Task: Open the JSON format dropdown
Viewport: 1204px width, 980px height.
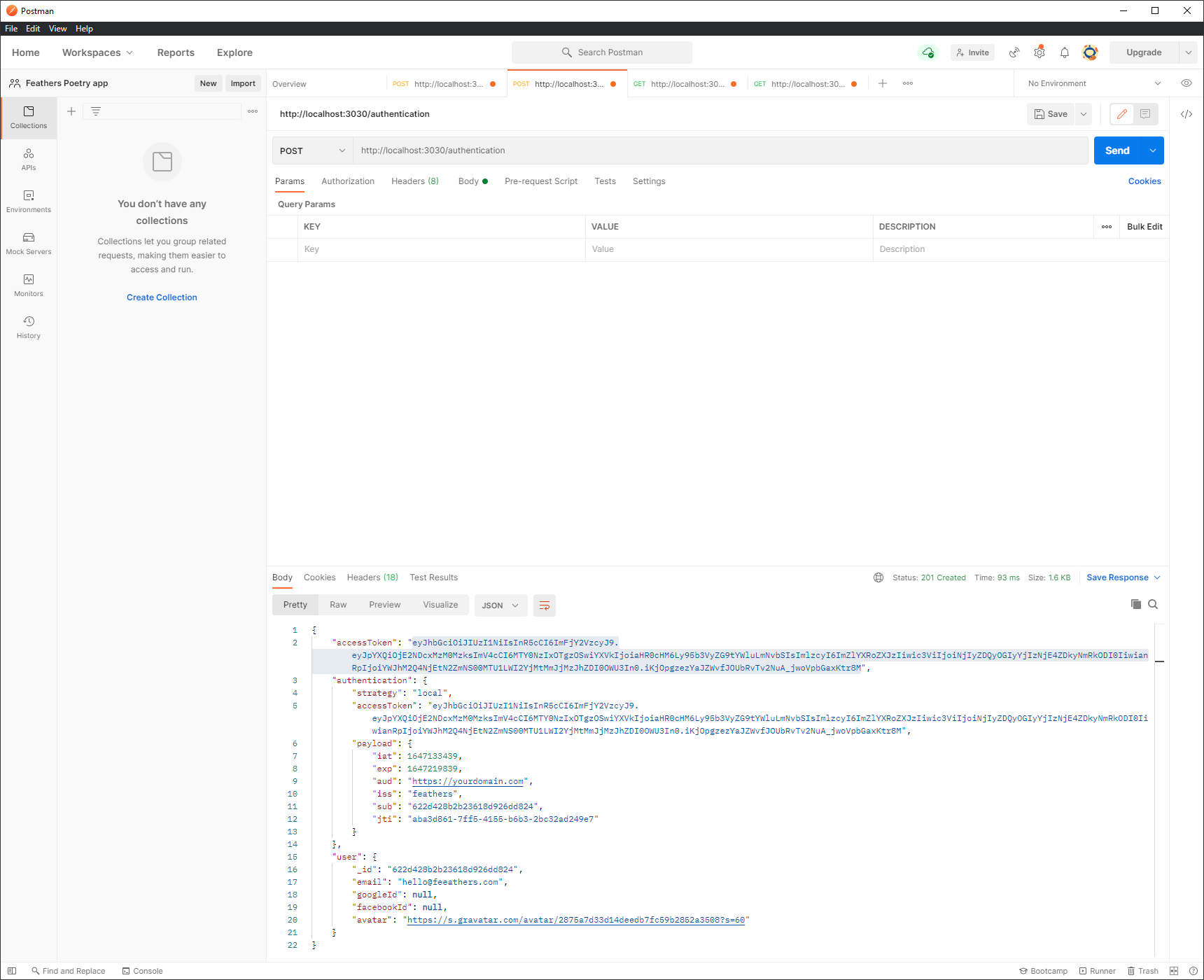Action: [x=500, y=605]
